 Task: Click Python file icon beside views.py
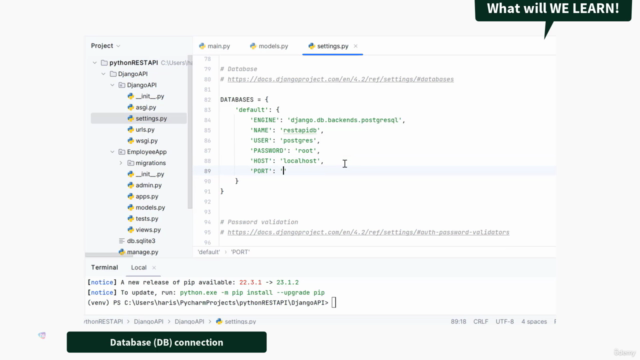pos(131,230)
